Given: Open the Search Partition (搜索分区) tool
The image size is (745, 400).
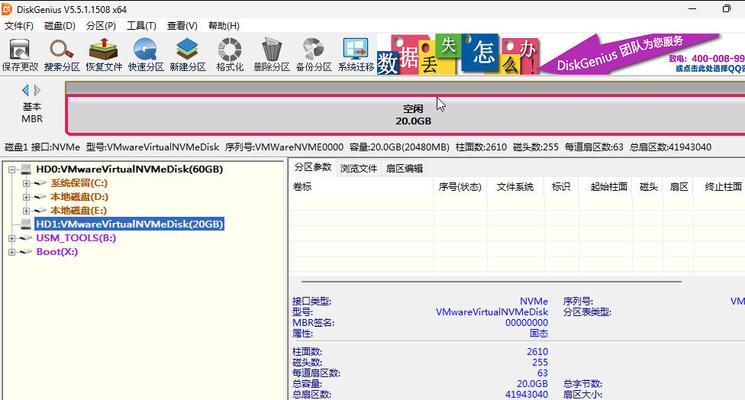Looking at the screenshot, I should (x=62, y=55).
